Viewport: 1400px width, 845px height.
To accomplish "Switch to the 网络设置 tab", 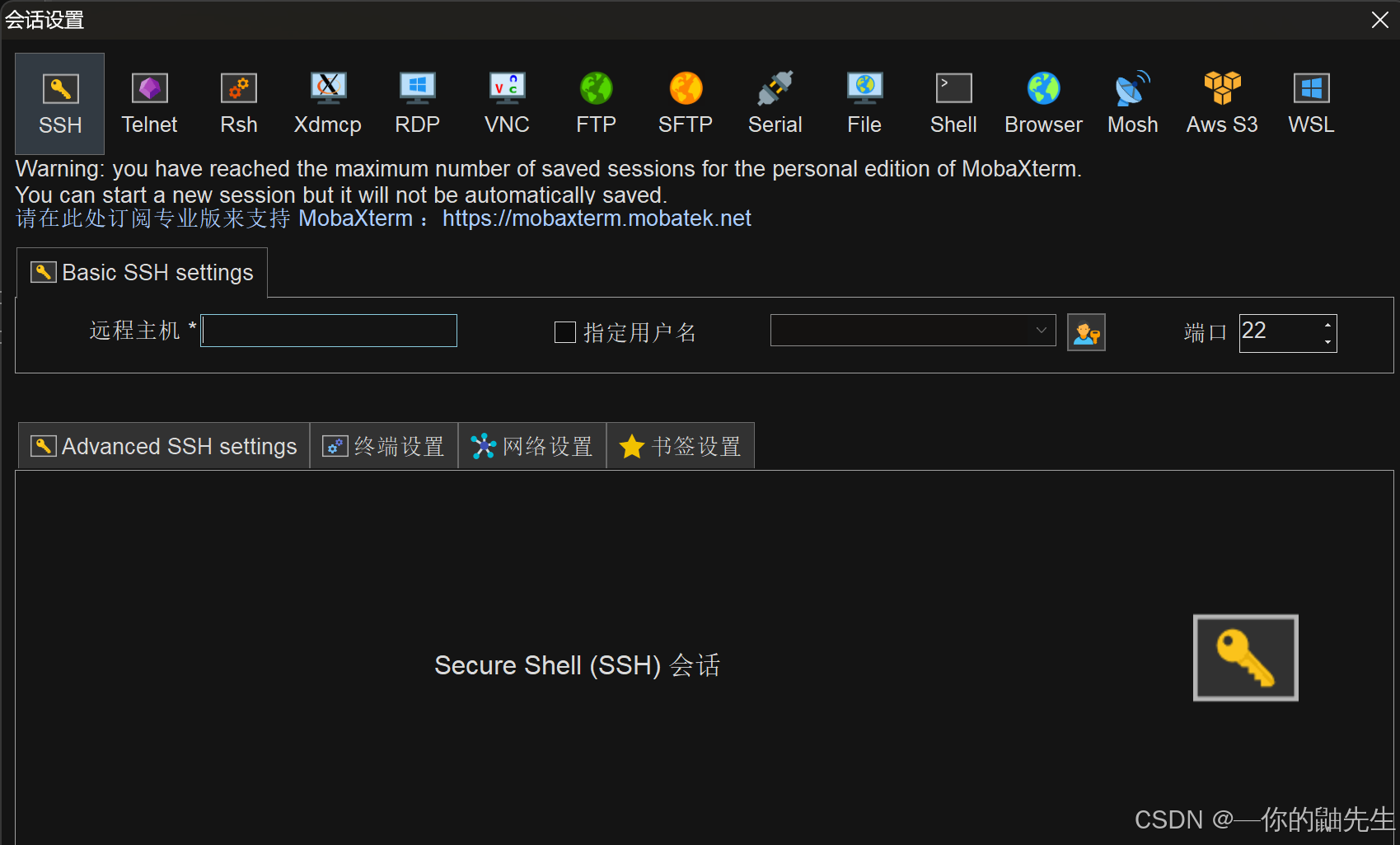I will click(532, 446).
